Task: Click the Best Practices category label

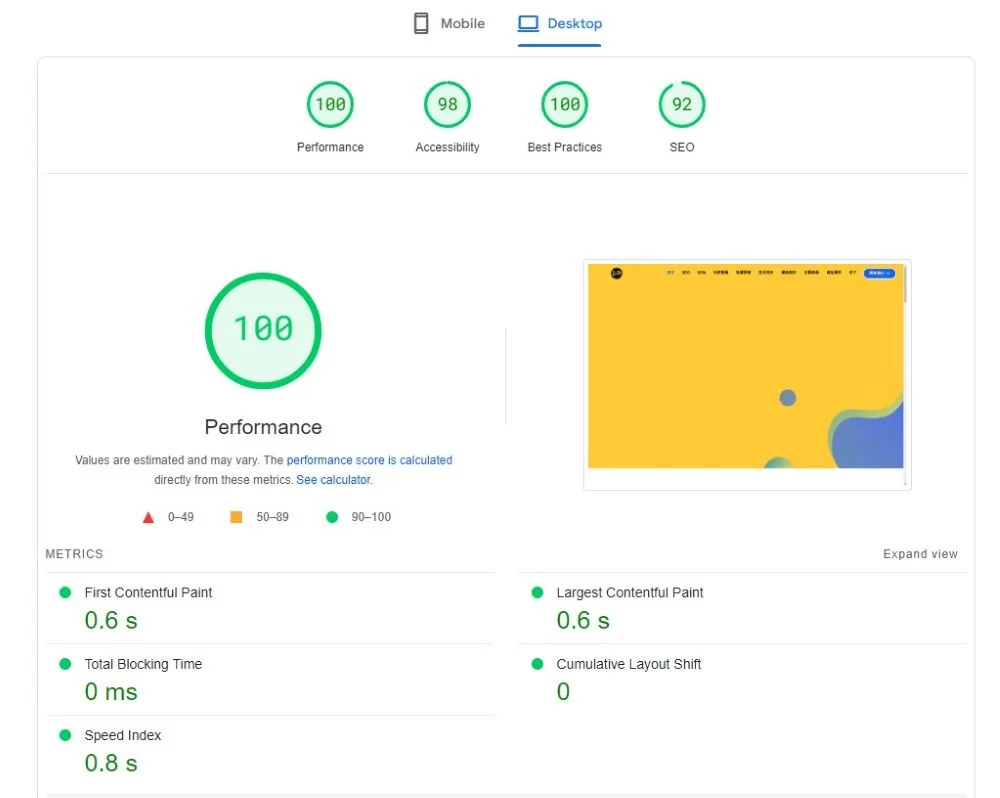Action: pyautogui.click(x=564, y=147)
